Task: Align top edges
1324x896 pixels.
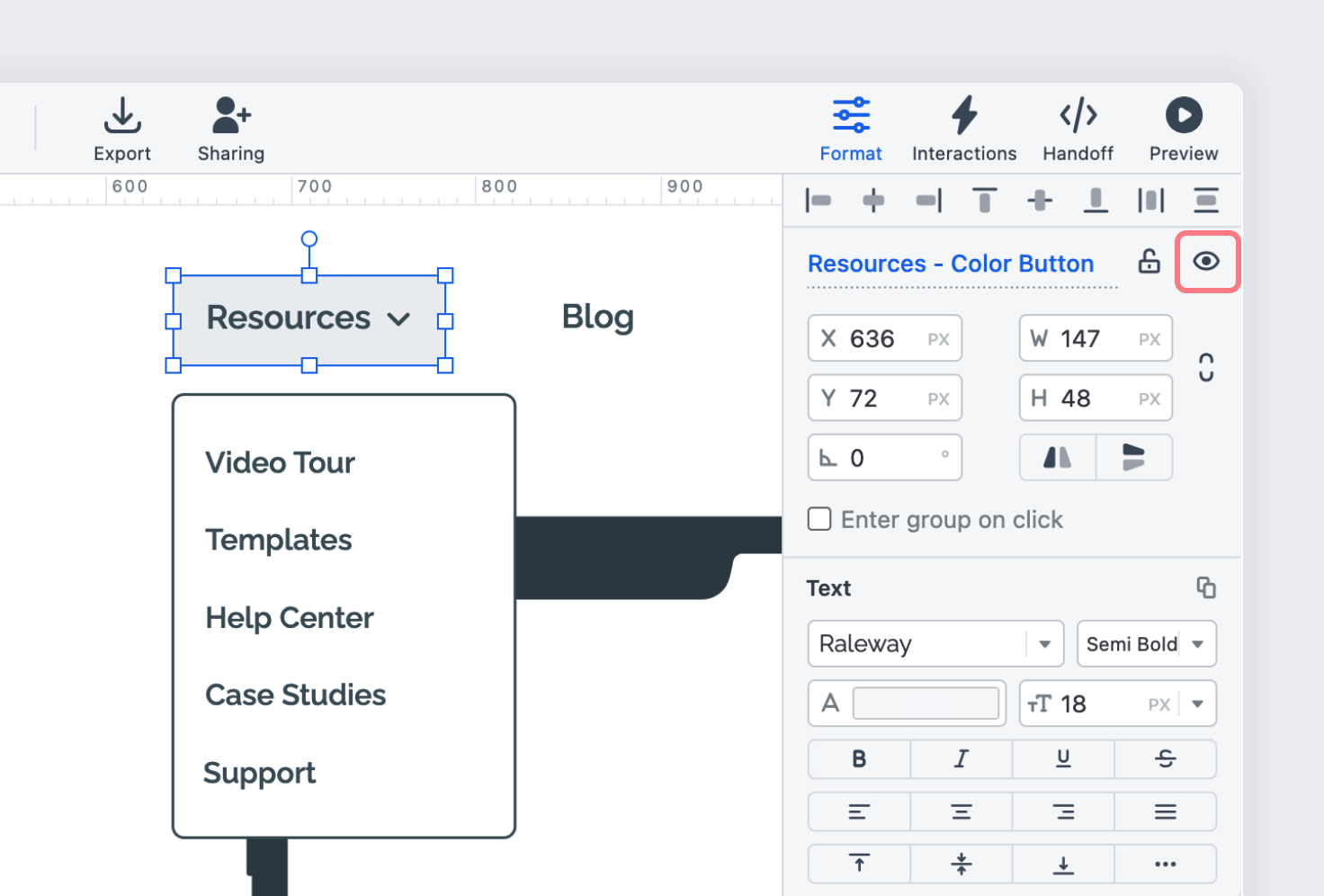Action: pos(985,200)
